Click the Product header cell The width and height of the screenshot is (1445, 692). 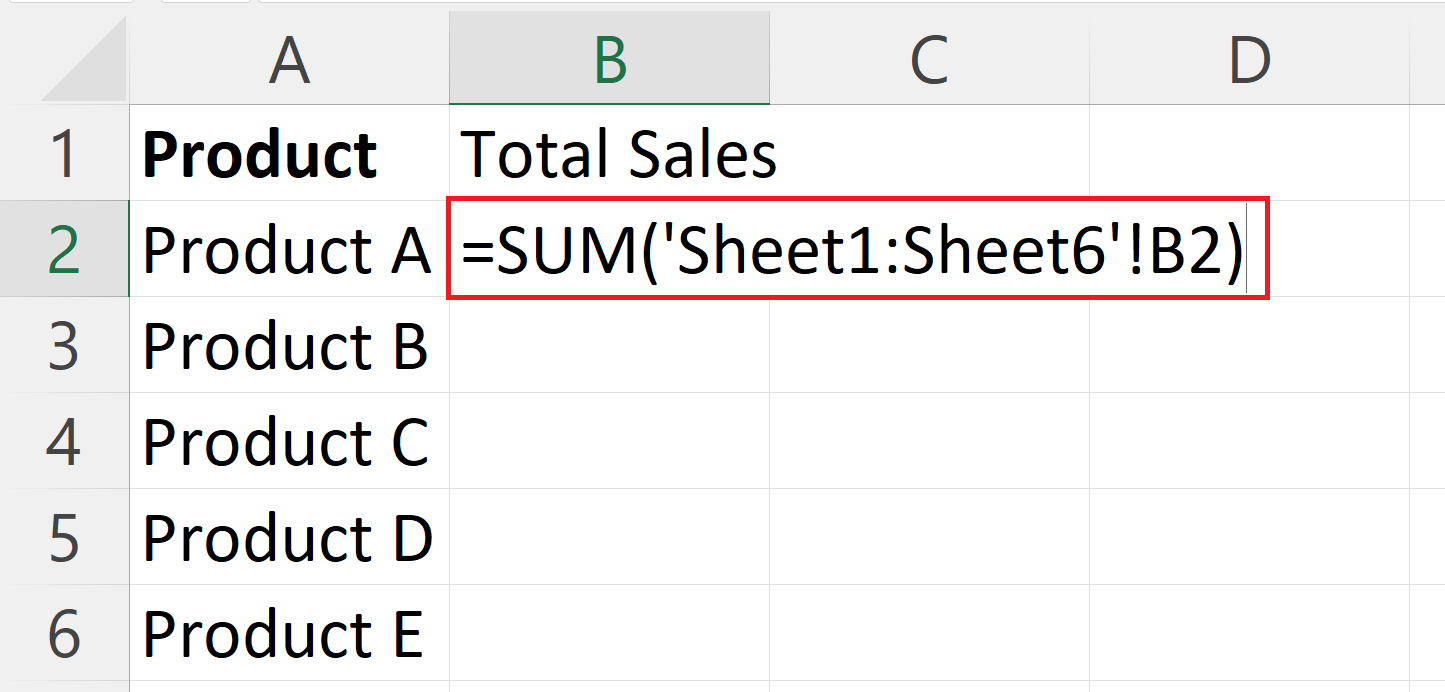pyautogui.click(x=287, y=152)
